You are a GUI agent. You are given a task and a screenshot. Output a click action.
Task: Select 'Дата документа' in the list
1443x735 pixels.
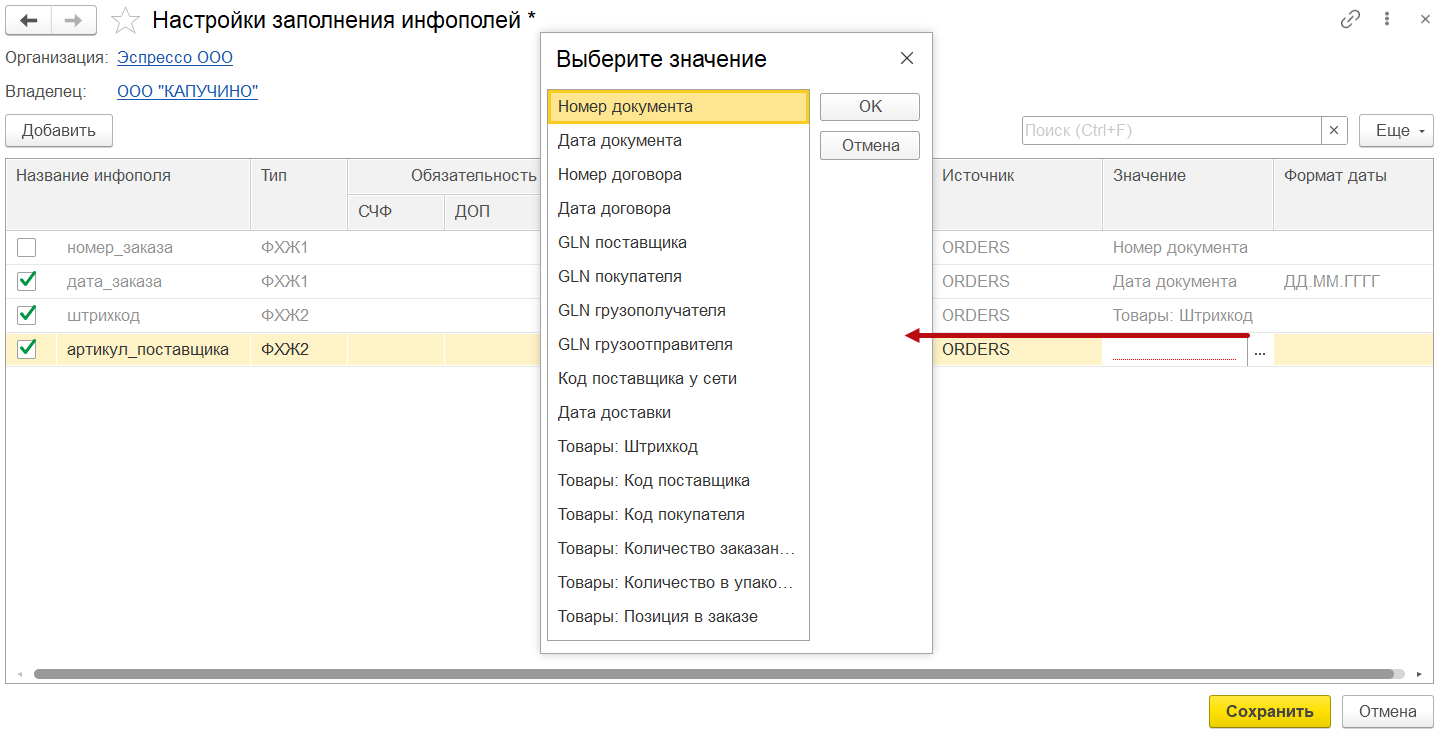pyautogui.click(x=678, y=140)
